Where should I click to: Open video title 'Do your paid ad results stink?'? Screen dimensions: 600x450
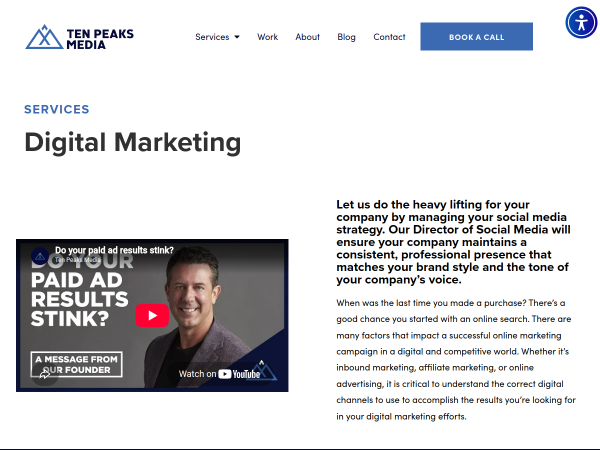[114, 250]
